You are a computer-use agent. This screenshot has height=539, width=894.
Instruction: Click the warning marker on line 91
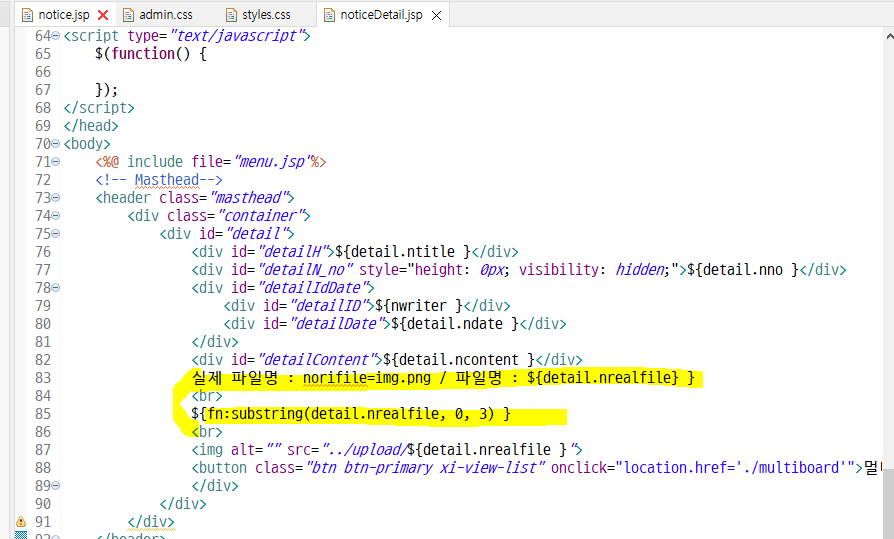(21, 521)
